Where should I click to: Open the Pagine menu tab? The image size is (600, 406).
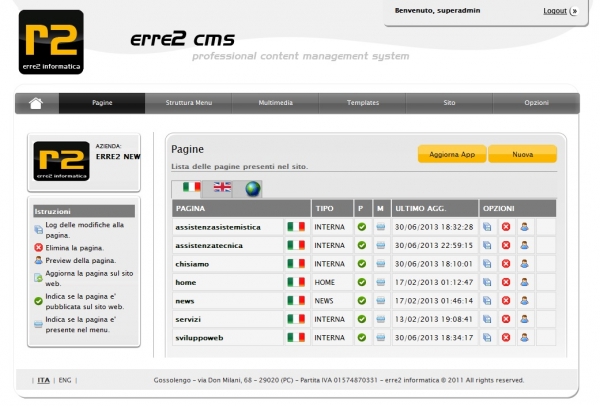[x=102, y=103]
